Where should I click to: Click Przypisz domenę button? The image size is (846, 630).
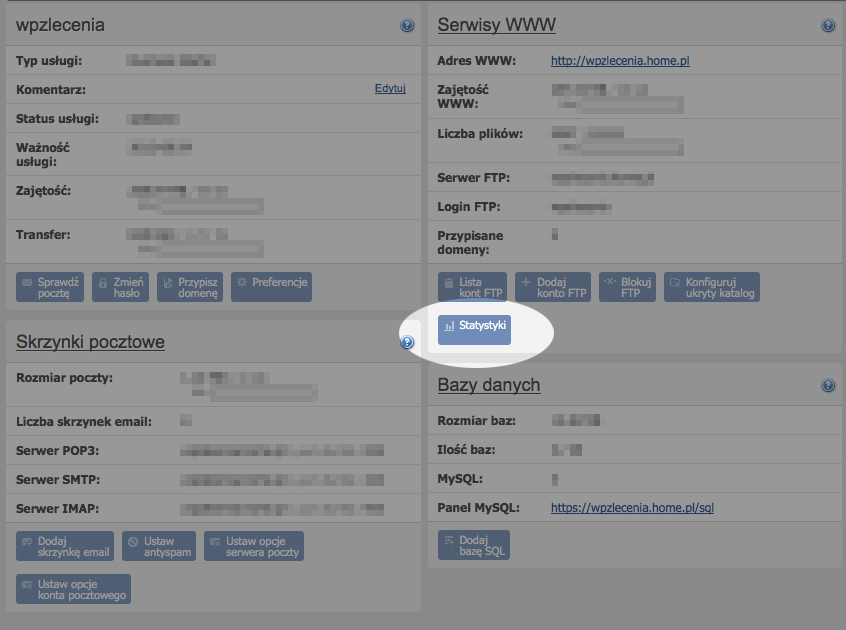tap(189, 288)
